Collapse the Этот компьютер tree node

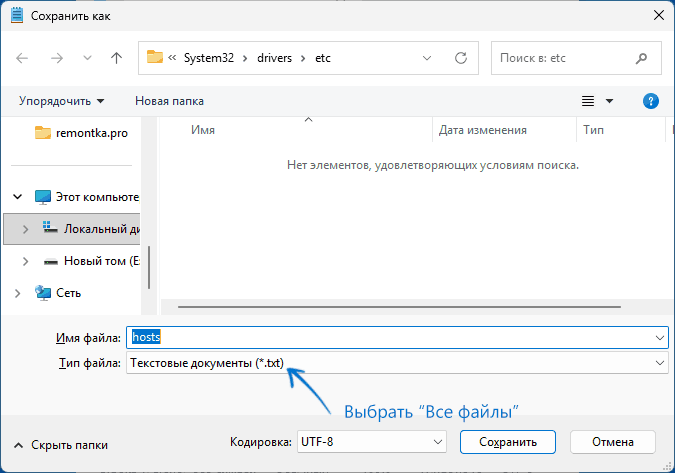pyautogui.click(x=18, y=197)
